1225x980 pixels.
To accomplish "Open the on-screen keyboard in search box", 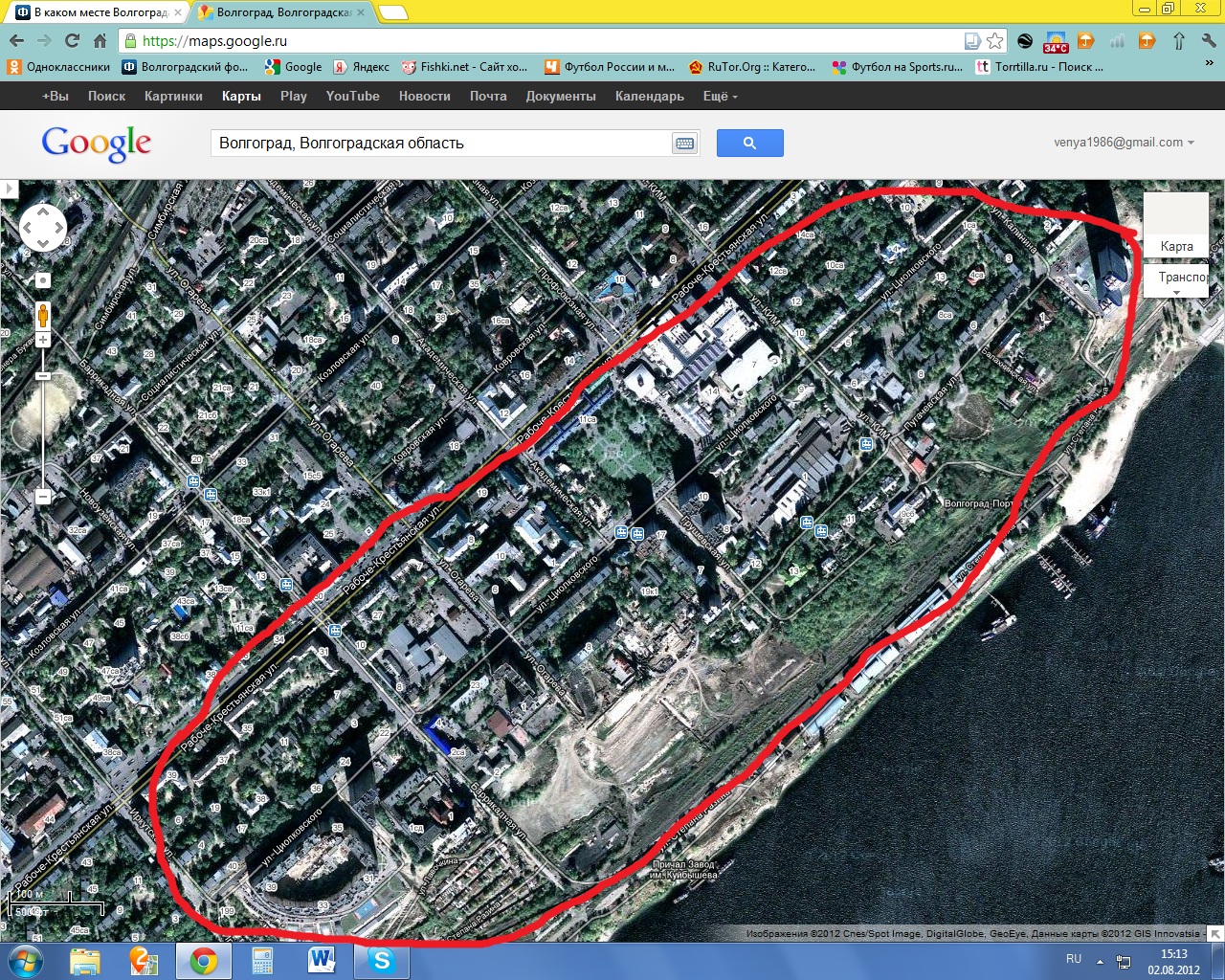I will (684, 144).
